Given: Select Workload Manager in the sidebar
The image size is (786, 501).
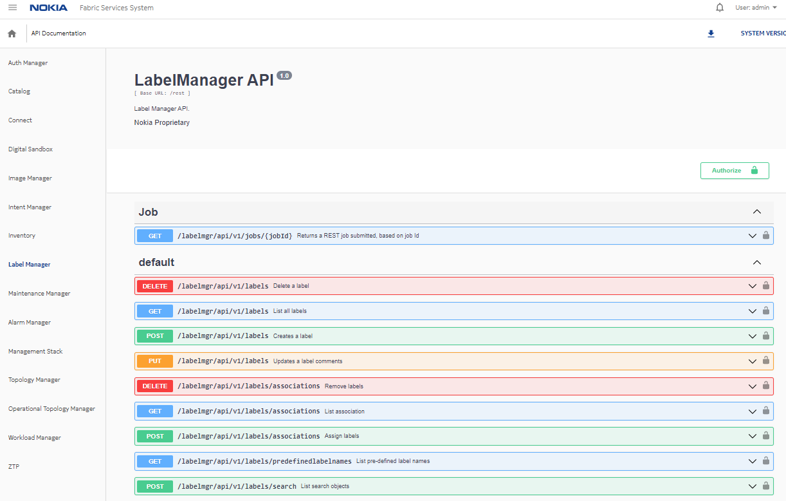Looking at the screenshot, I should 34,438.
